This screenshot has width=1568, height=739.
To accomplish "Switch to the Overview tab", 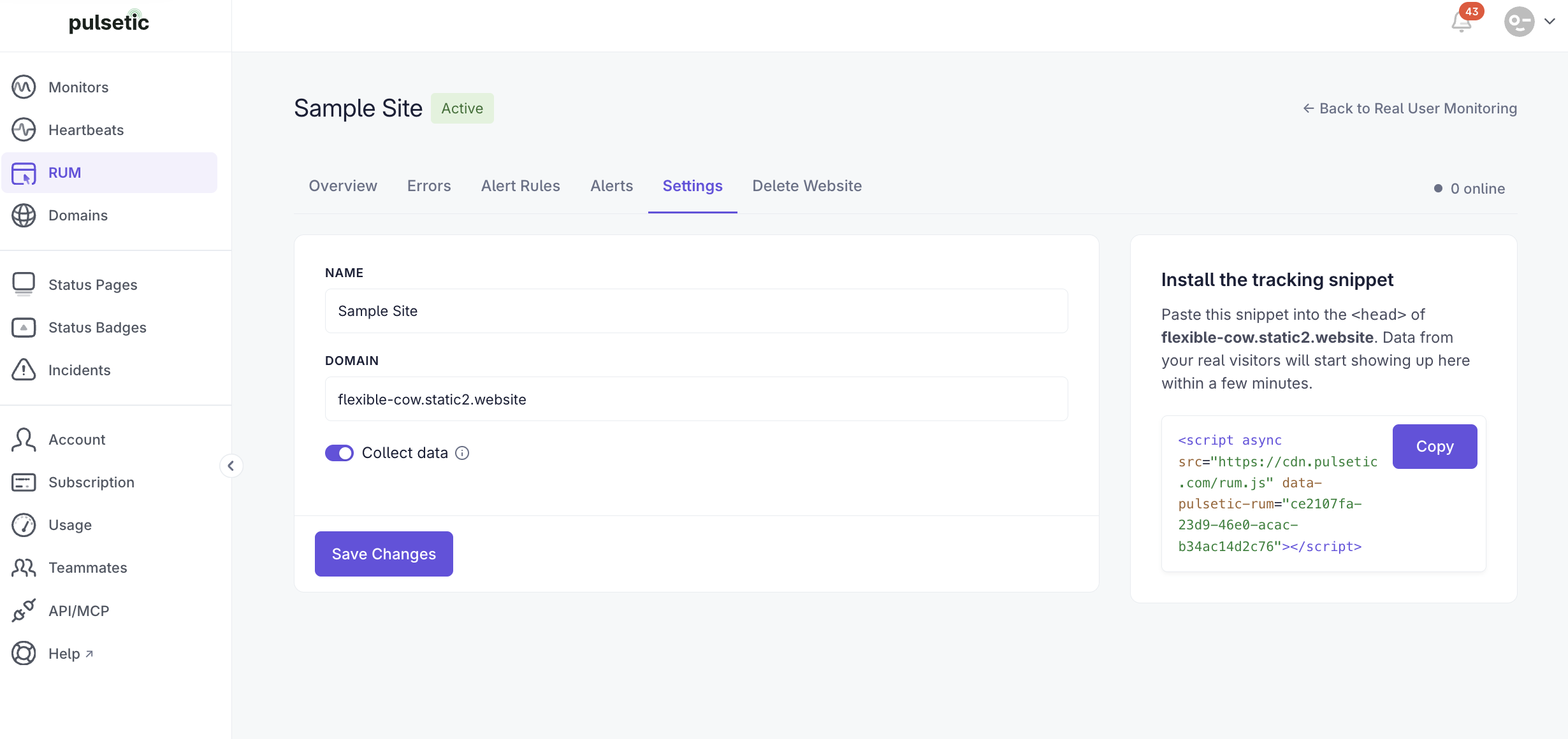I will click(x=343, y=186).
